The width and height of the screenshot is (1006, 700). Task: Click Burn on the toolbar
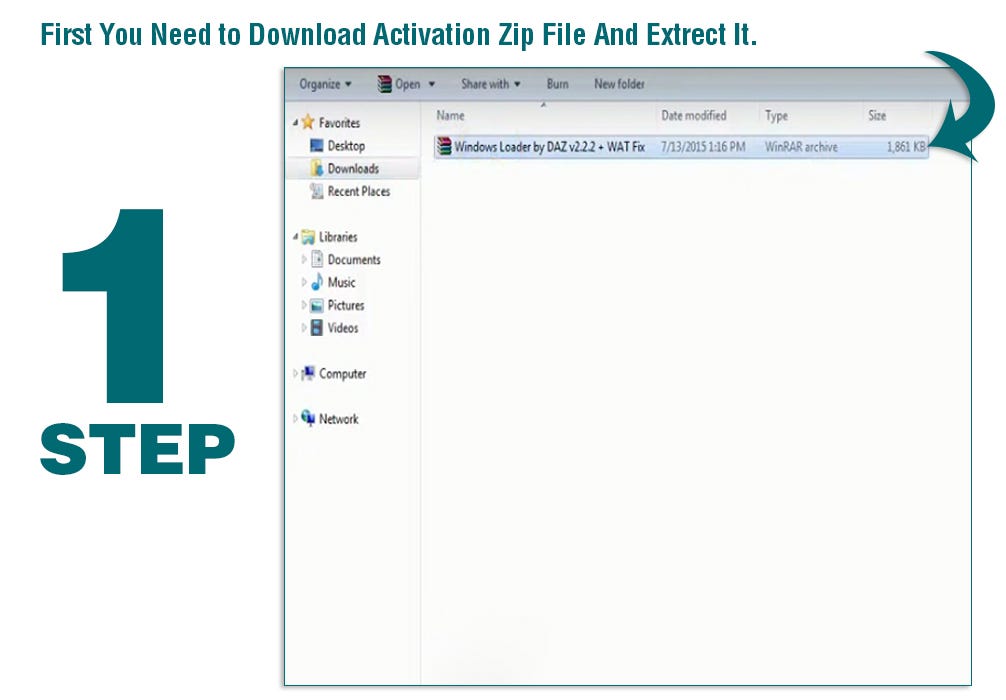(x=557, y=84)
